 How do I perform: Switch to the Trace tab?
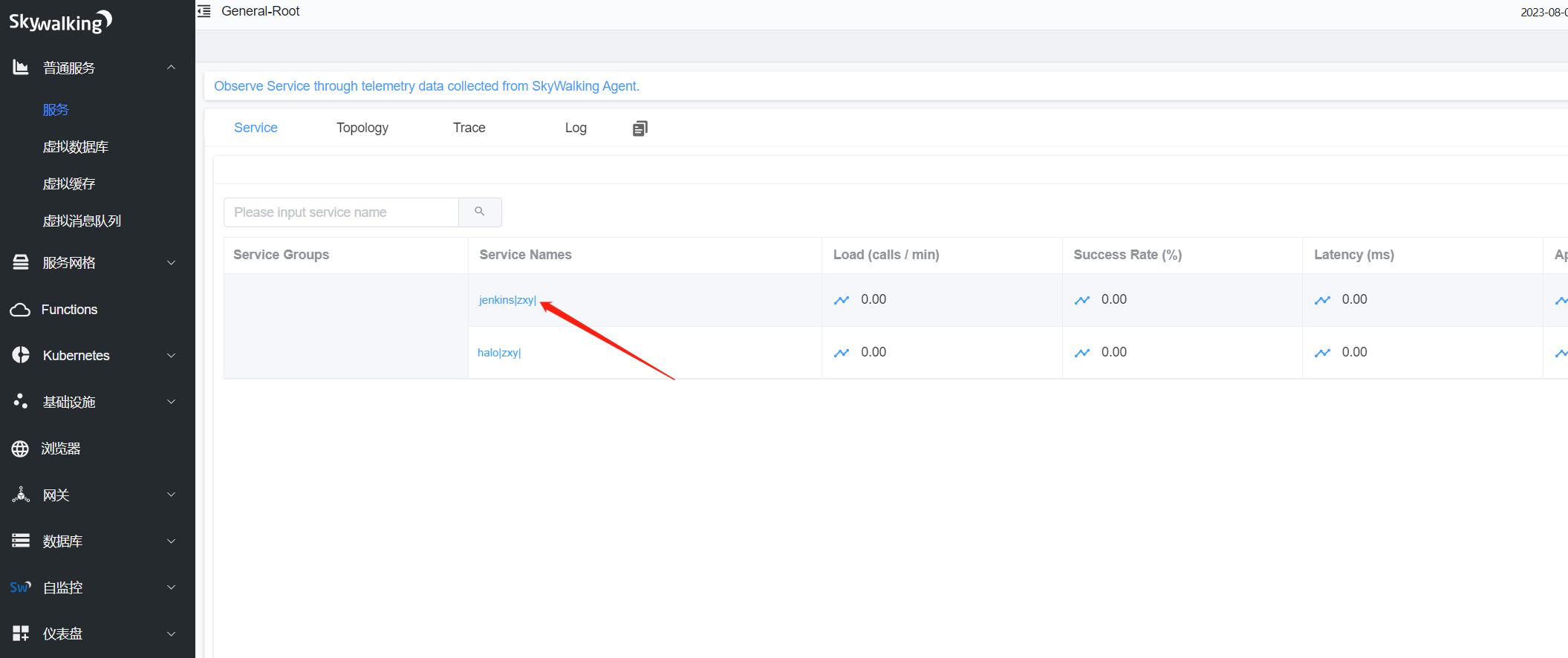tap(469, 128)
